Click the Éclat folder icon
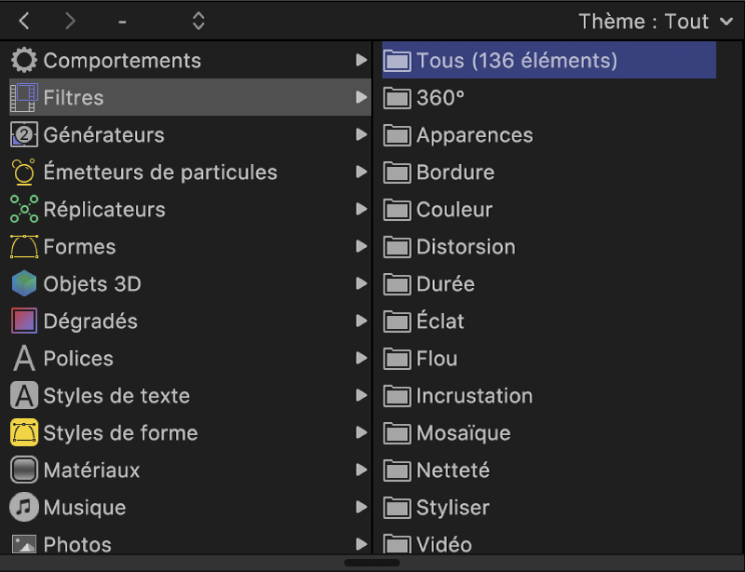 point(397,321)
